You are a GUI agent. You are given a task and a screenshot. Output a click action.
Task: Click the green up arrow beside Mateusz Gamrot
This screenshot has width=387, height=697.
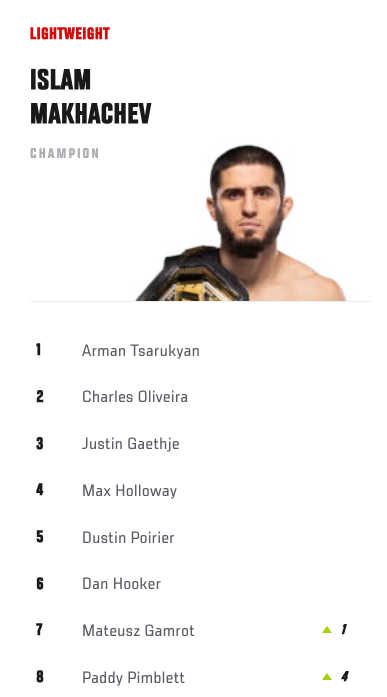(327, 629)
